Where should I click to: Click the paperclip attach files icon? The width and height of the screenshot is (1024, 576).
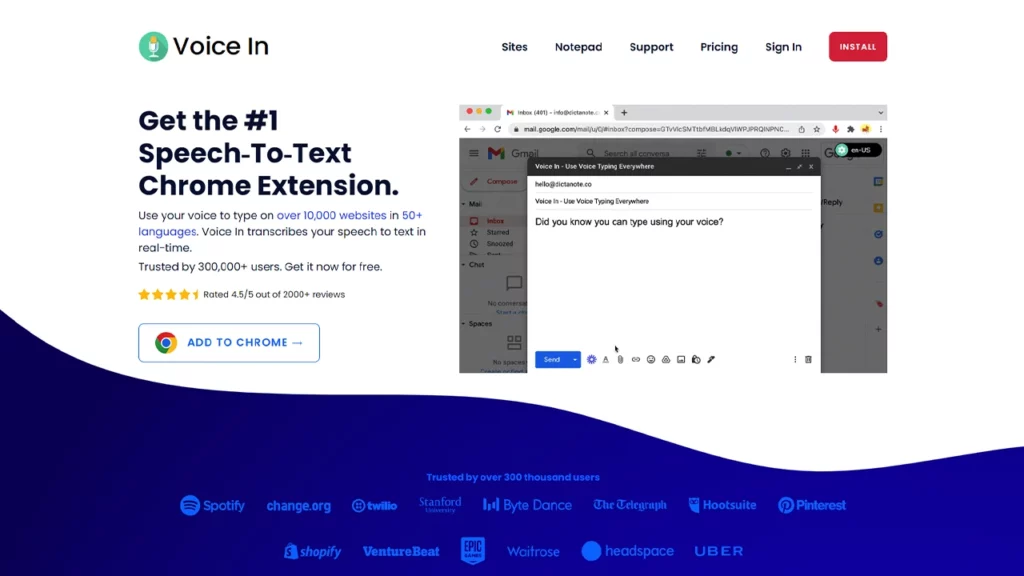point(620,359)
